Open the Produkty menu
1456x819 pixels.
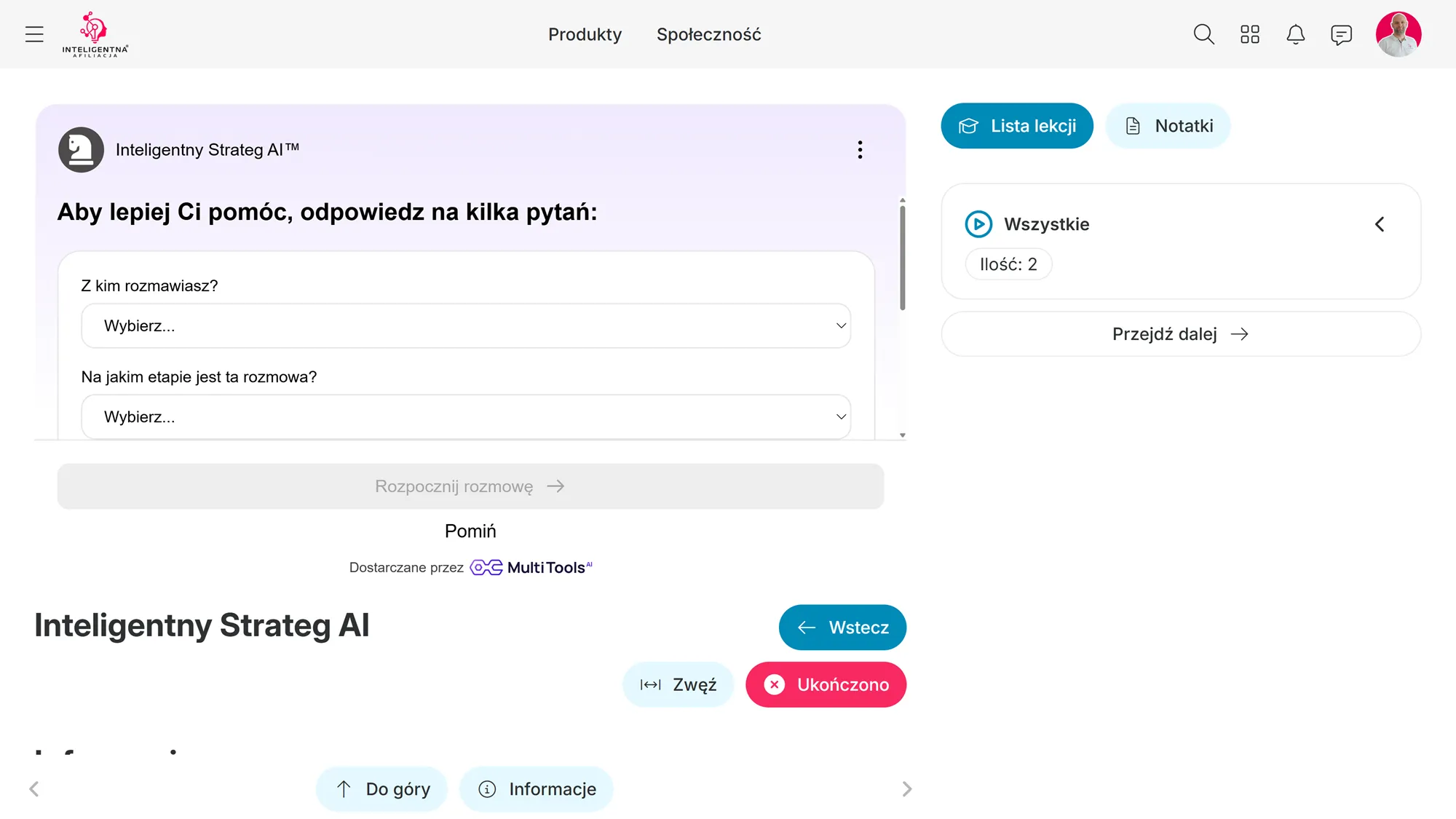[x=585, y=34]
